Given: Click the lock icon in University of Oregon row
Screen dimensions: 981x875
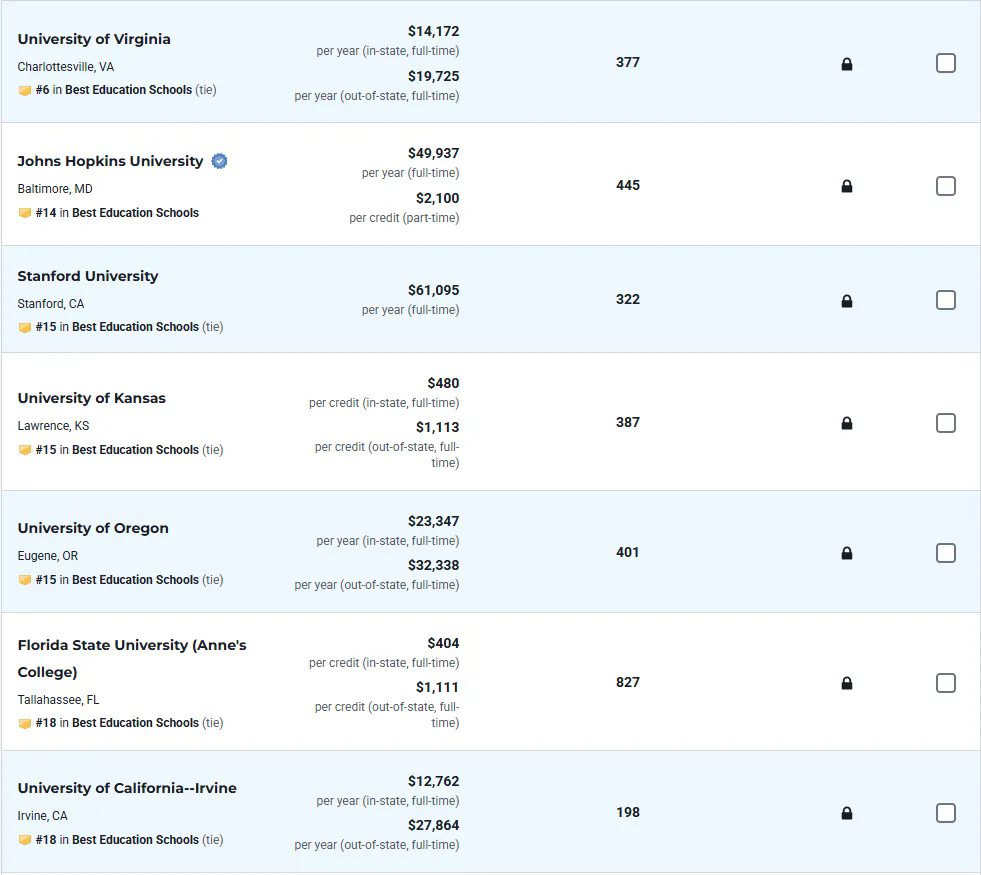Looking at the screenshot, I should 847,553.
